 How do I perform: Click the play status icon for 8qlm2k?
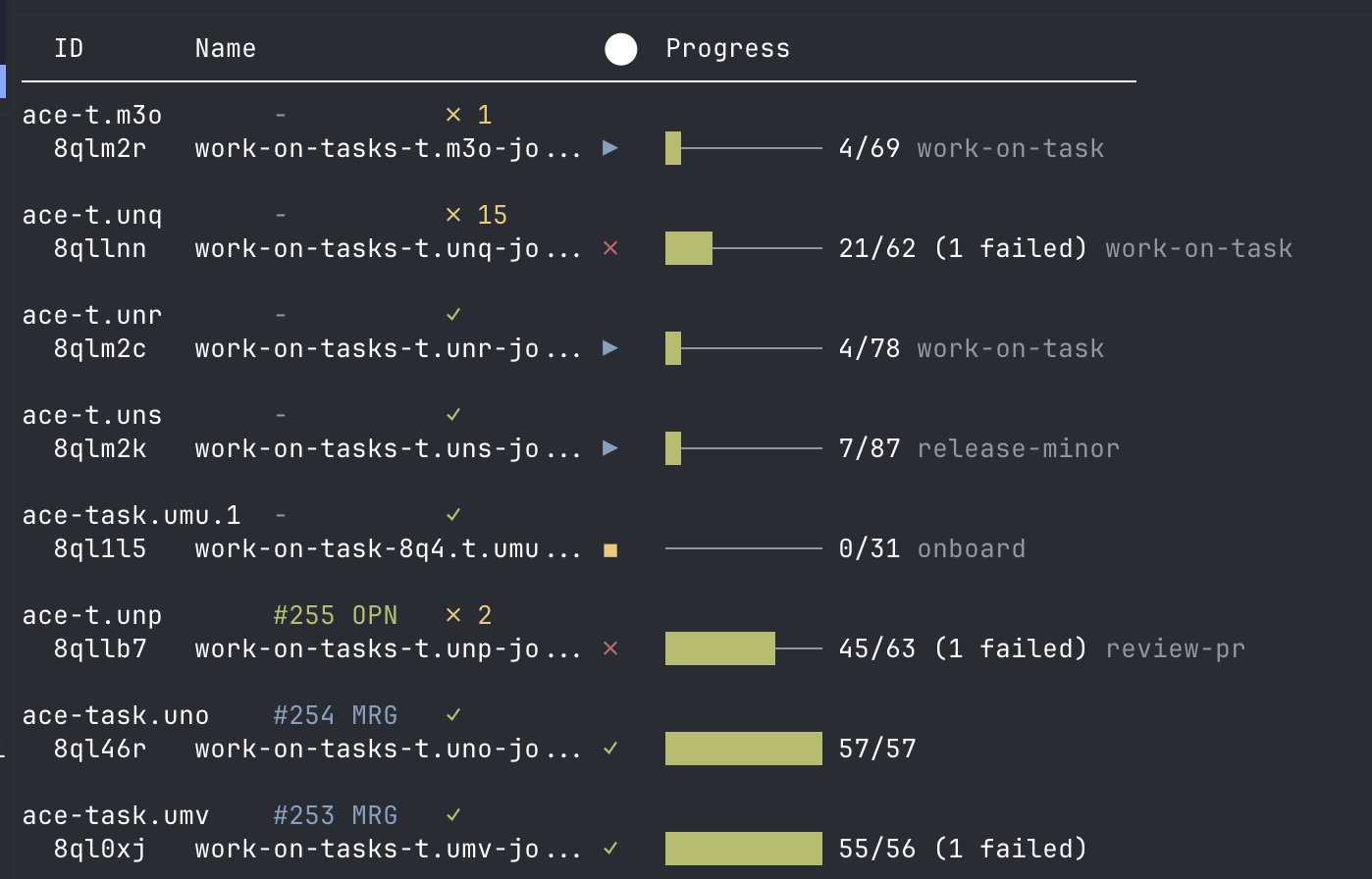(610, 448)
